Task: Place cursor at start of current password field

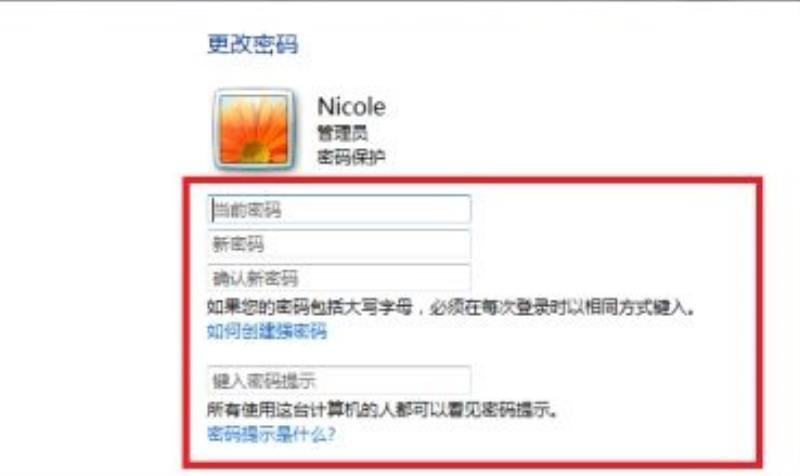Action: (213, 209)
